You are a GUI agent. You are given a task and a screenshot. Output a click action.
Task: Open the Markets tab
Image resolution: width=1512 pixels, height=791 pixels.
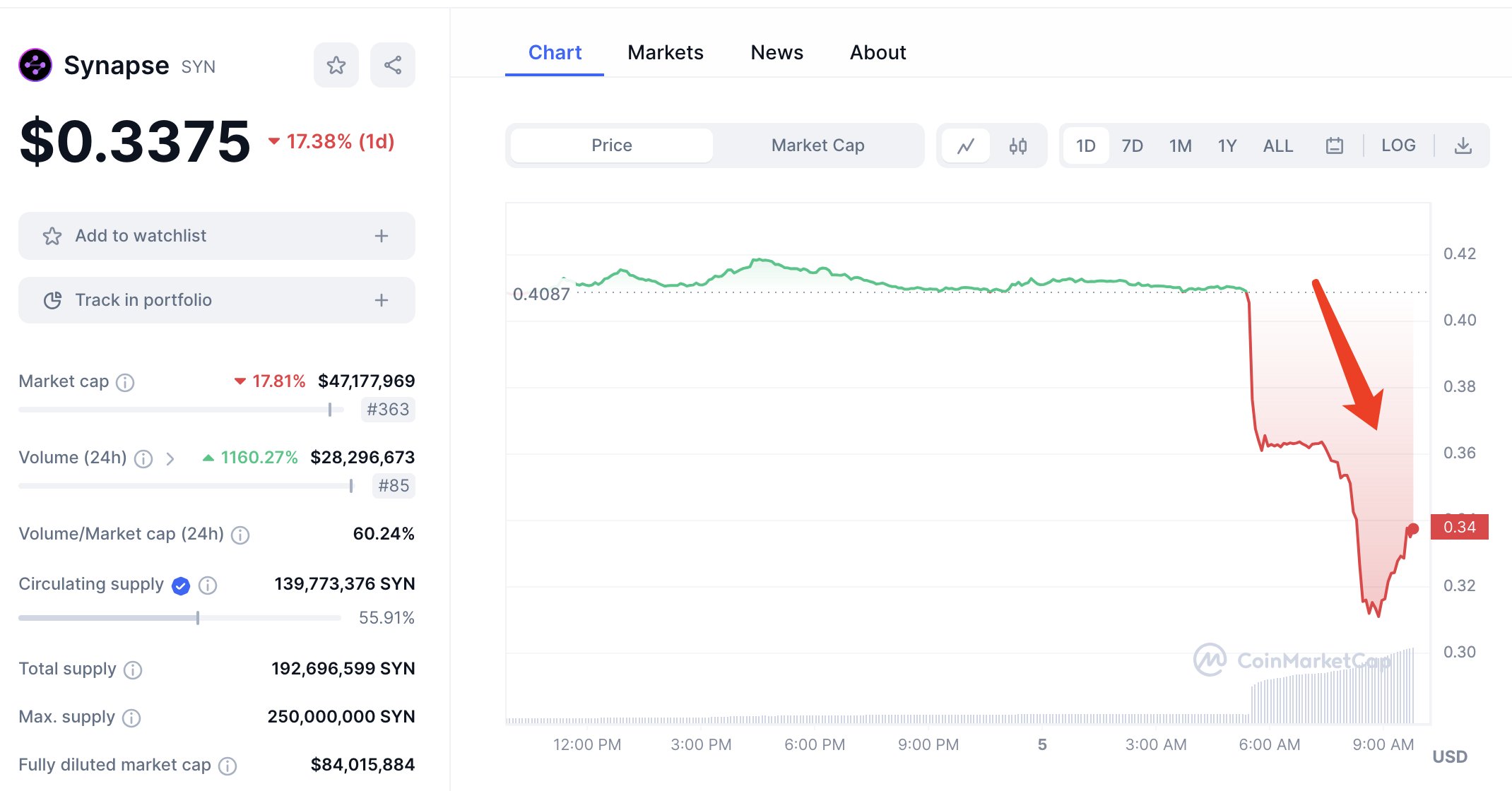tap(666, 53)
